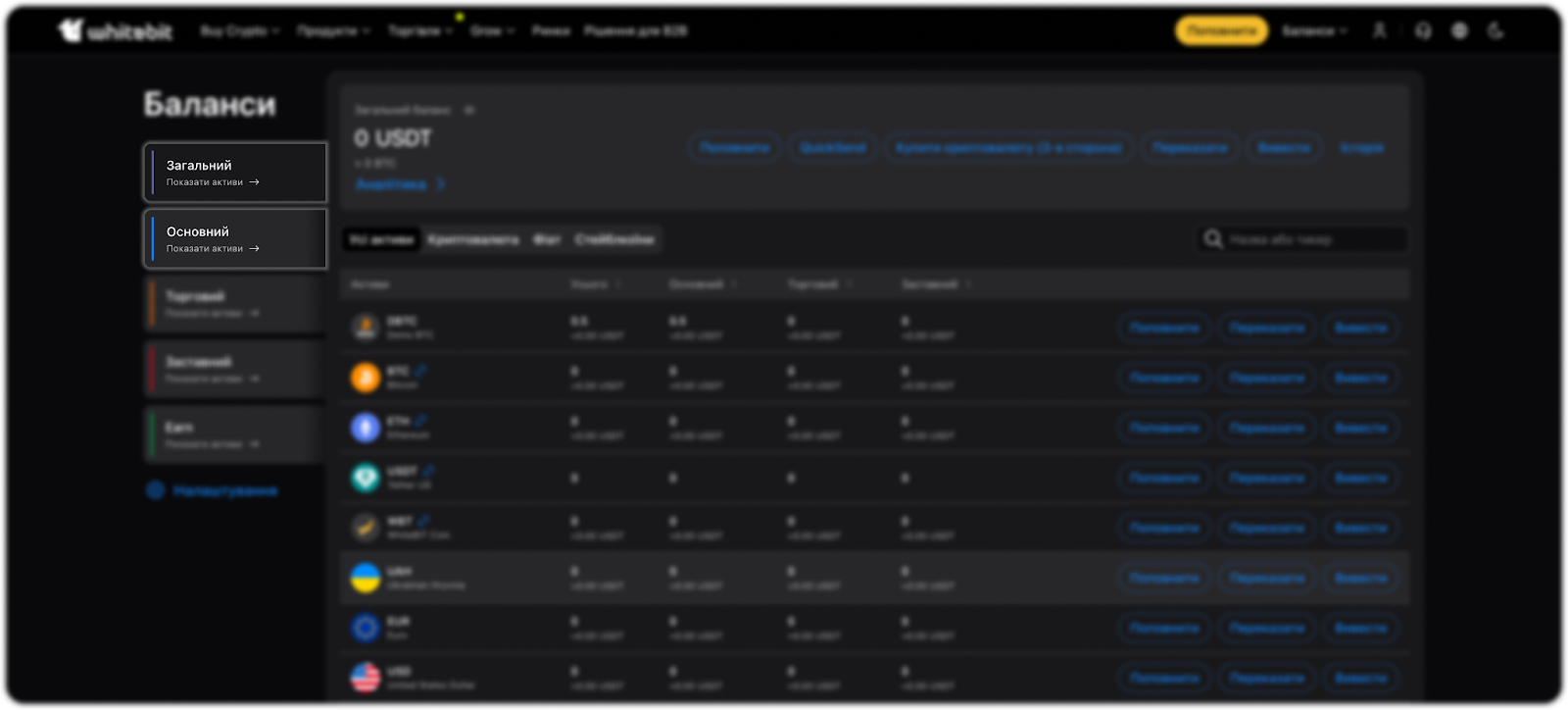Screen dimensions: 1568x710
Task: Expand the Buy Crypto menu
Action: (x=239, y=31)
